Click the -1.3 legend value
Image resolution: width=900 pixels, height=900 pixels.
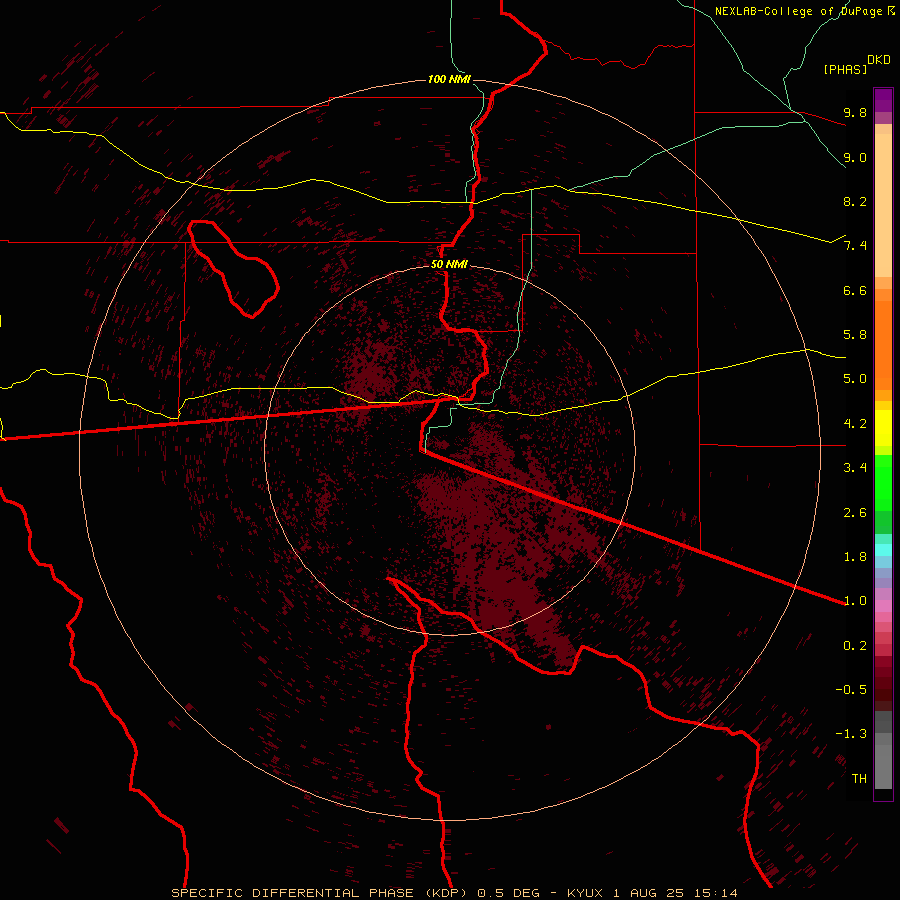(x=851, y=734)
